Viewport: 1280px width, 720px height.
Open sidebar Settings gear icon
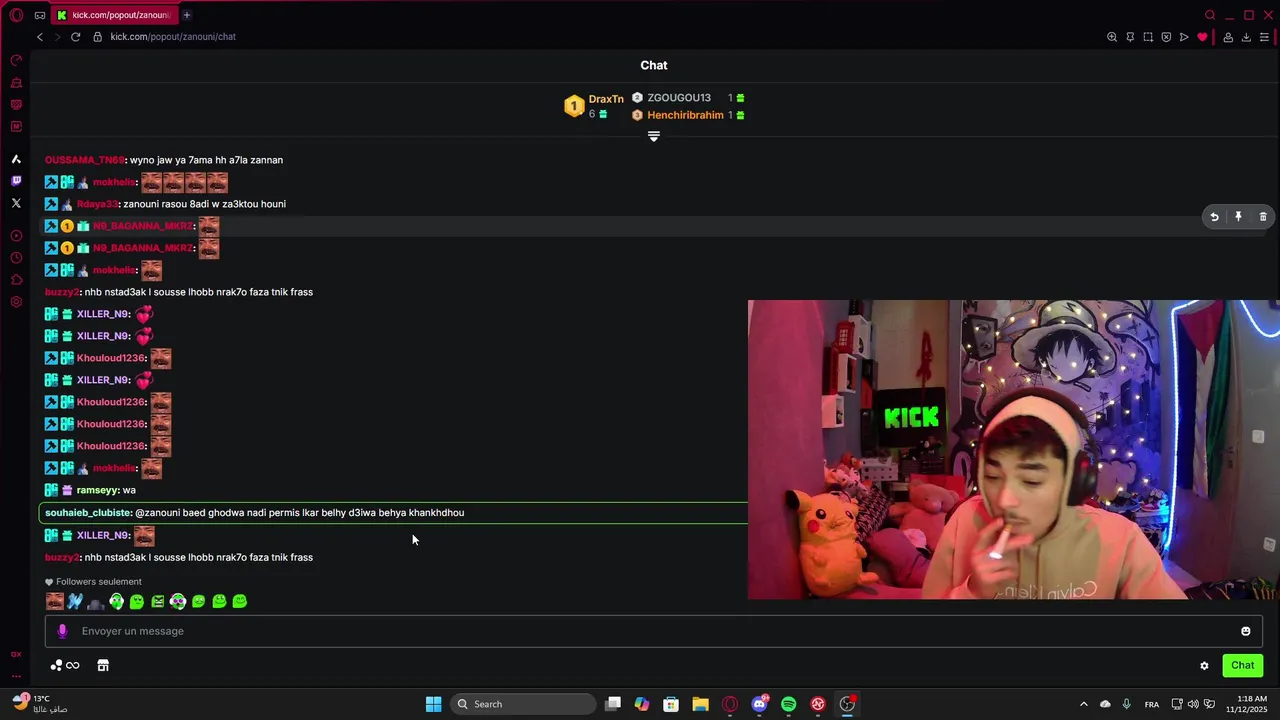click(x=16, y=302)
